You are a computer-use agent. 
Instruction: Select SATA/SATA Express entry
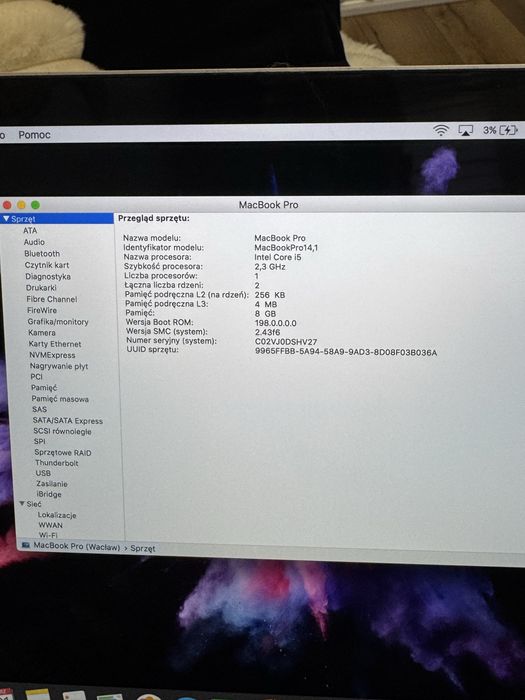67,421
